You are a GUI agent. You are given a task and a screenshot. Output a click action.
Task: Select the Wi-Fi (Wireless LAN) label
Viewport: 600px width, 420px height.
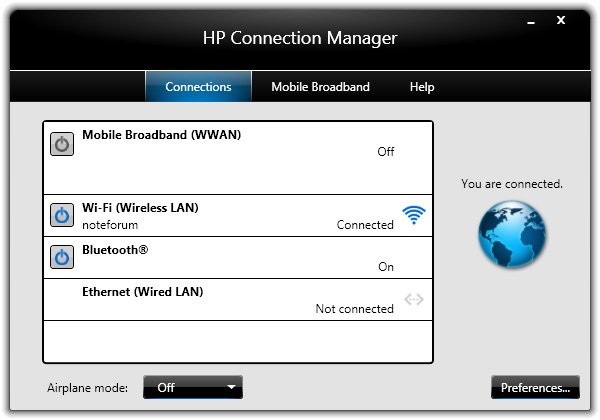(x=140, y=208)
